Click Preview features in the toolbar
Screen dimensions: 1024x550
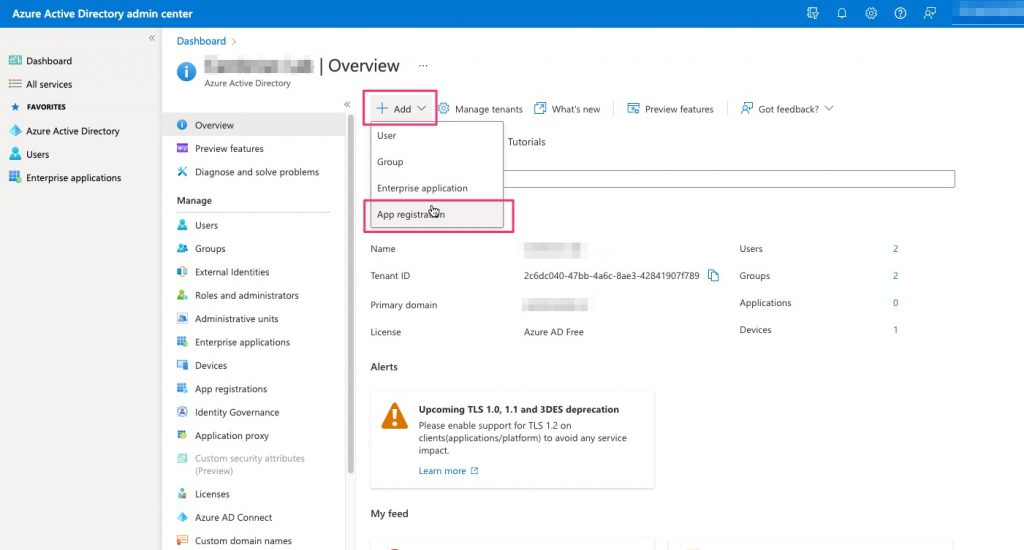670,109
